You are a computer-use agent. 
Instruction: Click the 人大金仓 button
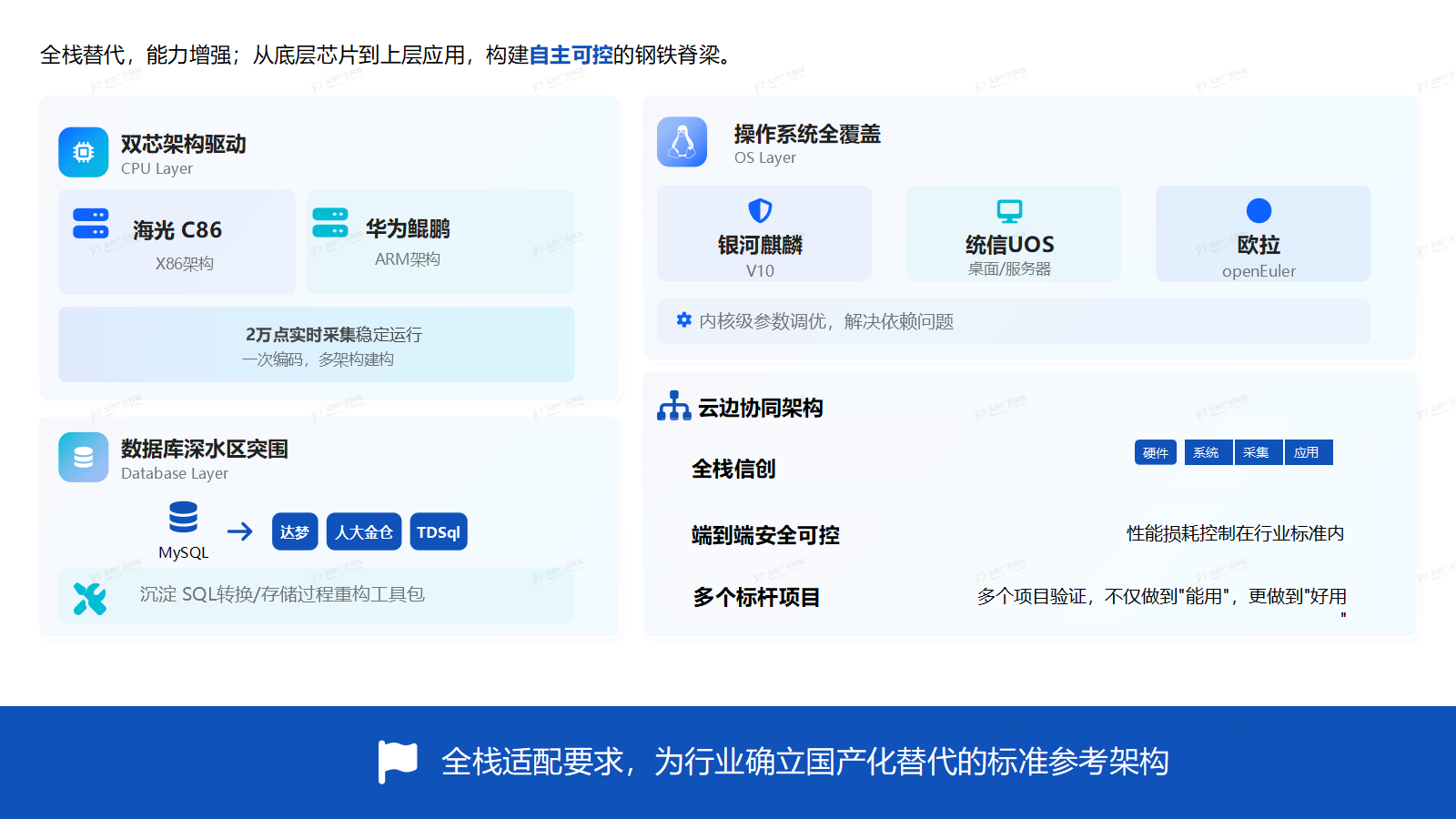[364, 531]
